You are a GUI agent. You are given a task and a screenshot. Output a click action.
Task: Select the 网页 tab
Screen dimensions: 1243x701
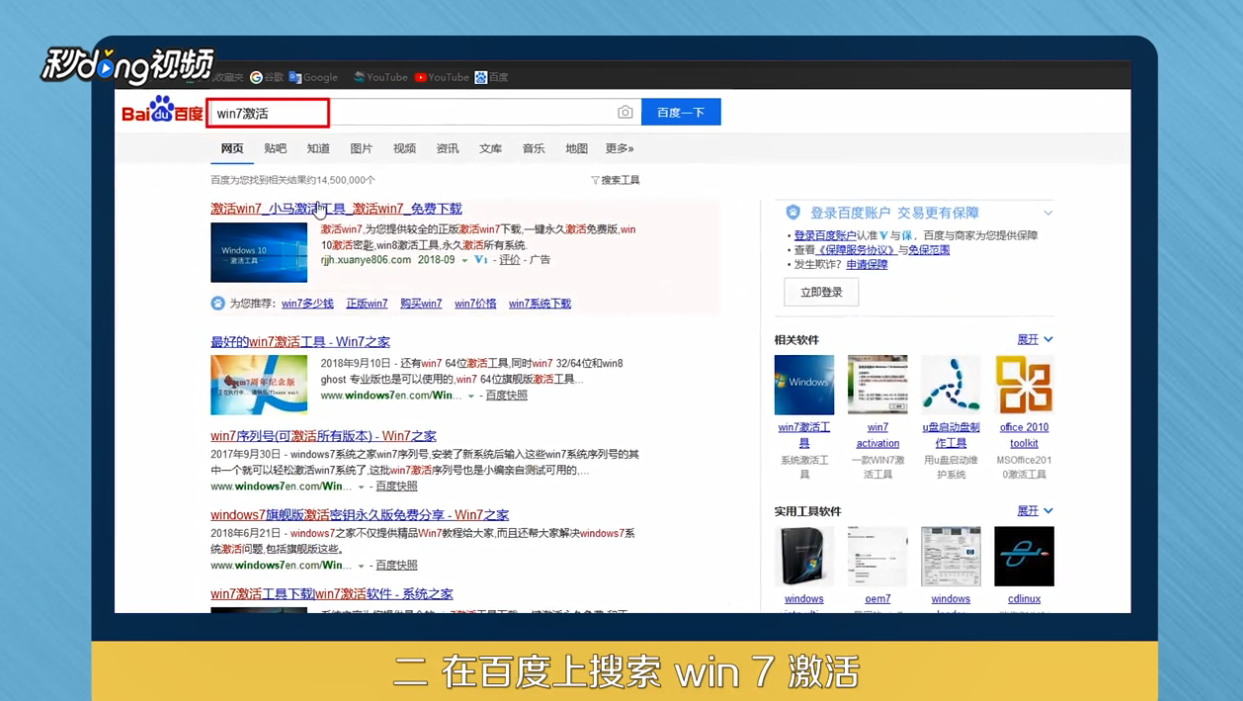pos(232,148)
